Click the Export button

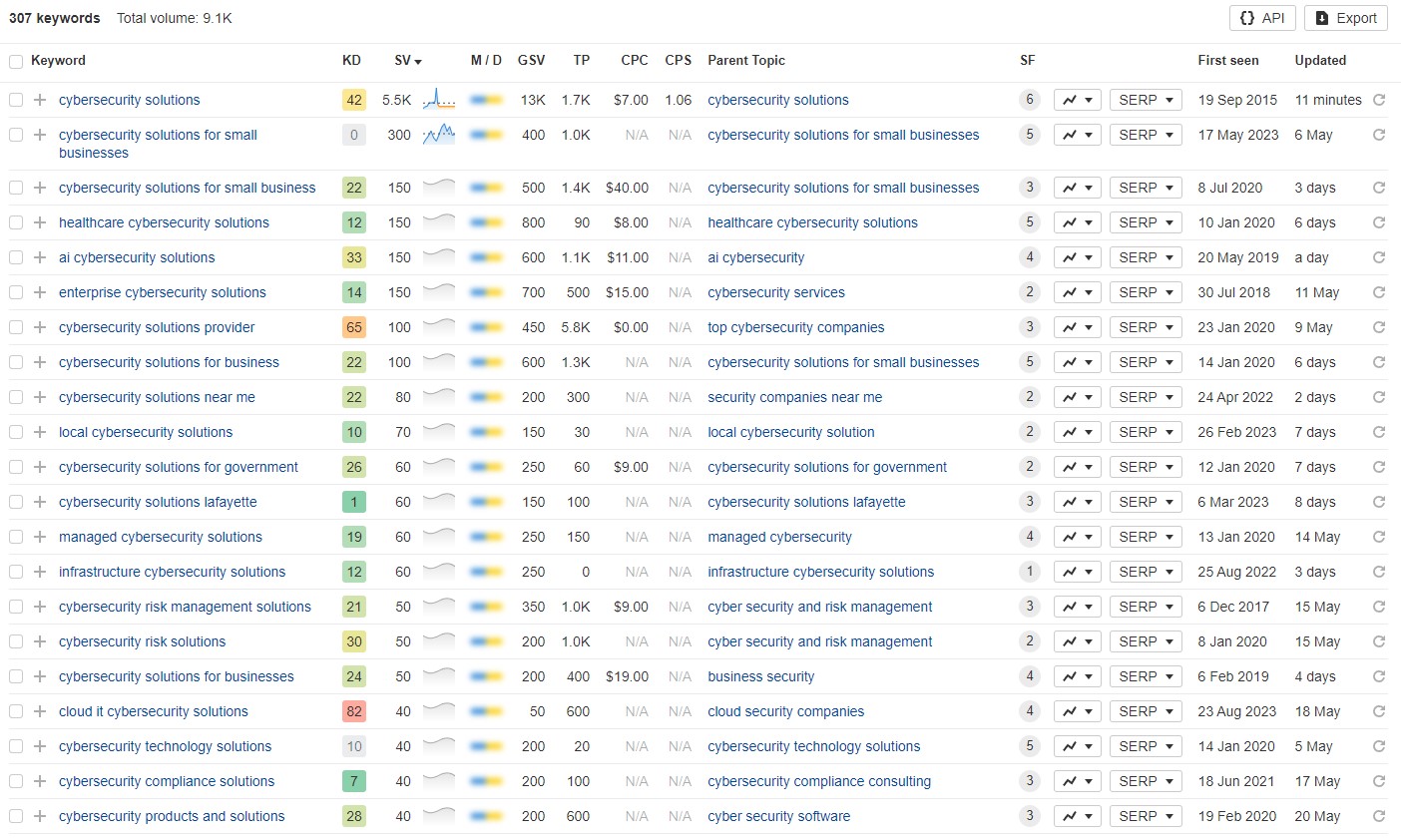coord(1345,18)
